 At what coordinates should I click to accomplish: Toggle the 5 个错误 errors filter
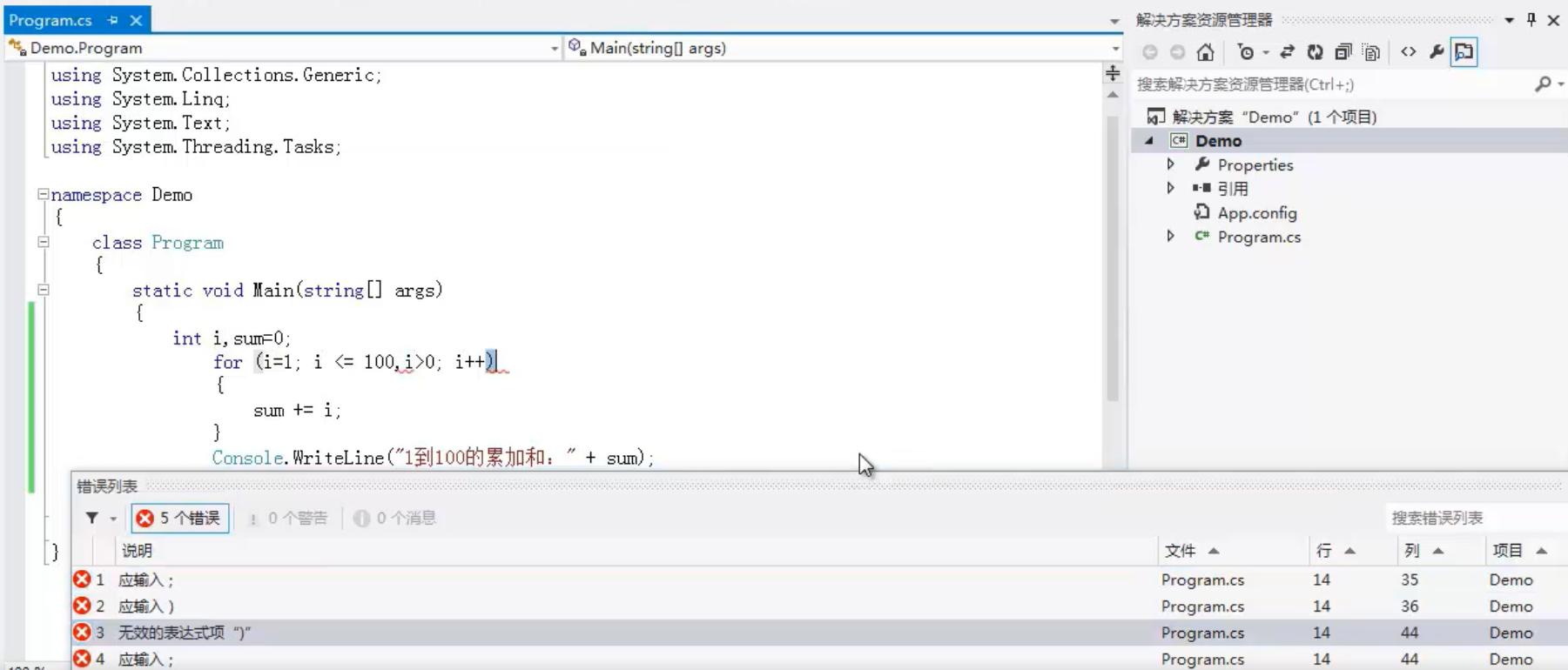tap(180, 518)
